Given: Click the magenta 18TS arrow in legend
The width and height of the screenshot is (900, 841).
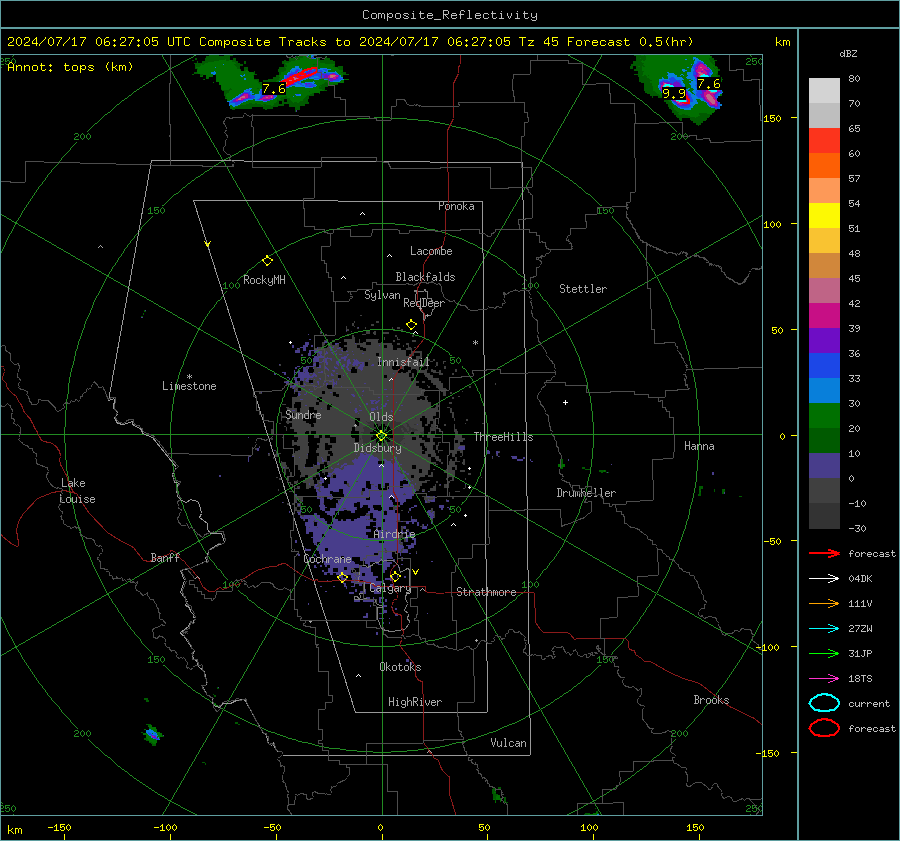Looking at the screenshot, I should (824, 679).
